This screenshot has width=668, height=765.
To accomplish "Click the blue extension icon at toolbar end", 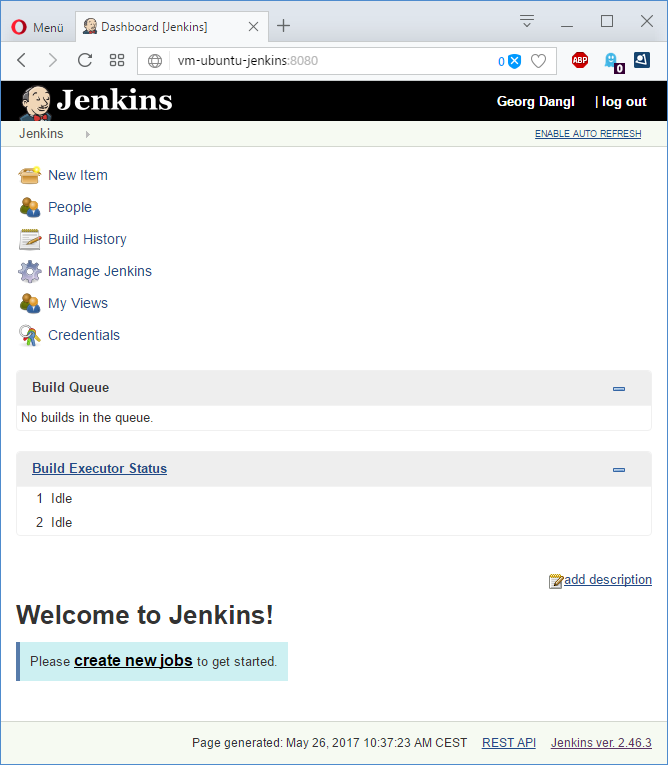I will [x=642, y=60].
